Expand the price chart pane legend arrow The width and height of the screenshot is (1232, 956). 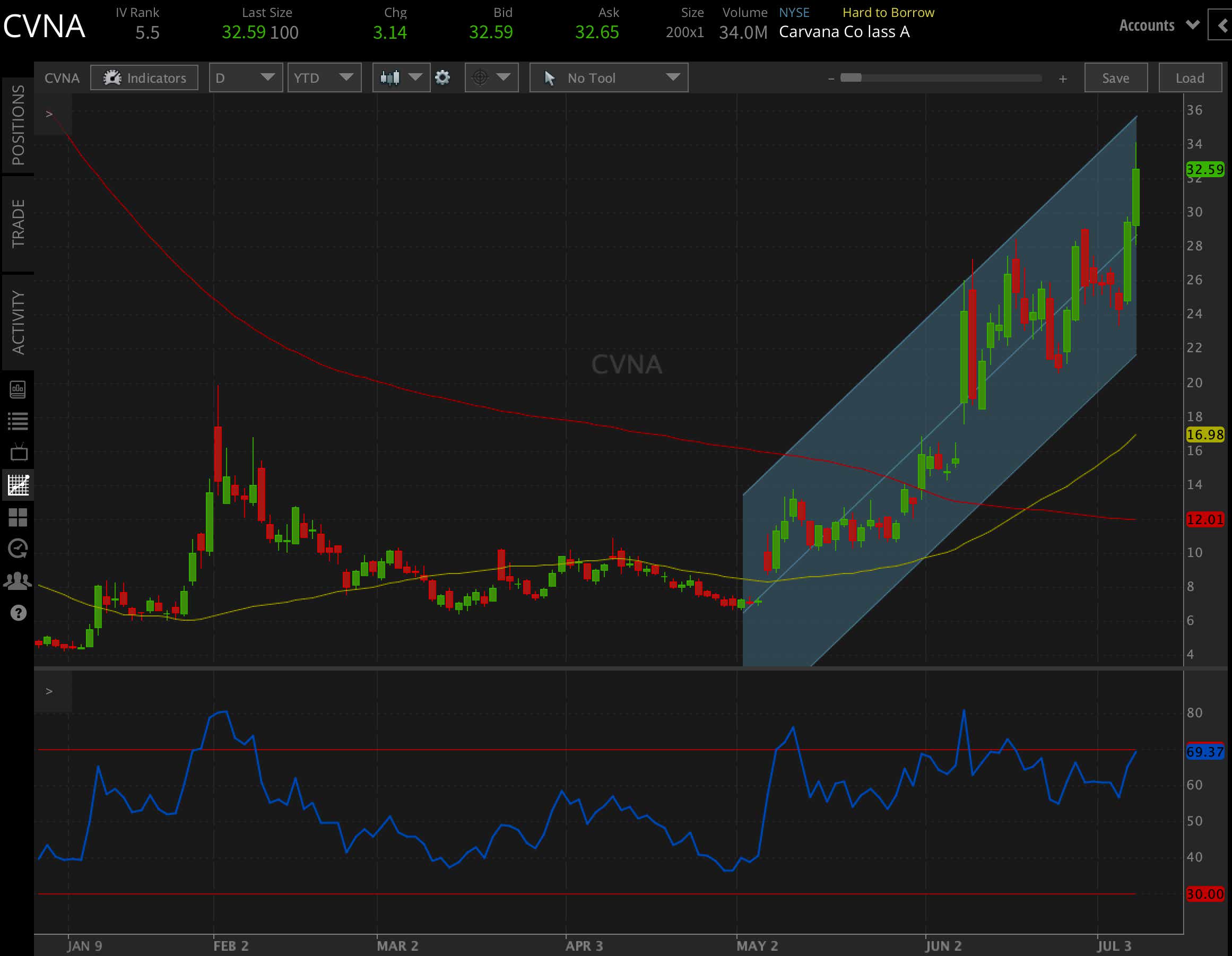tap(50, 114)
